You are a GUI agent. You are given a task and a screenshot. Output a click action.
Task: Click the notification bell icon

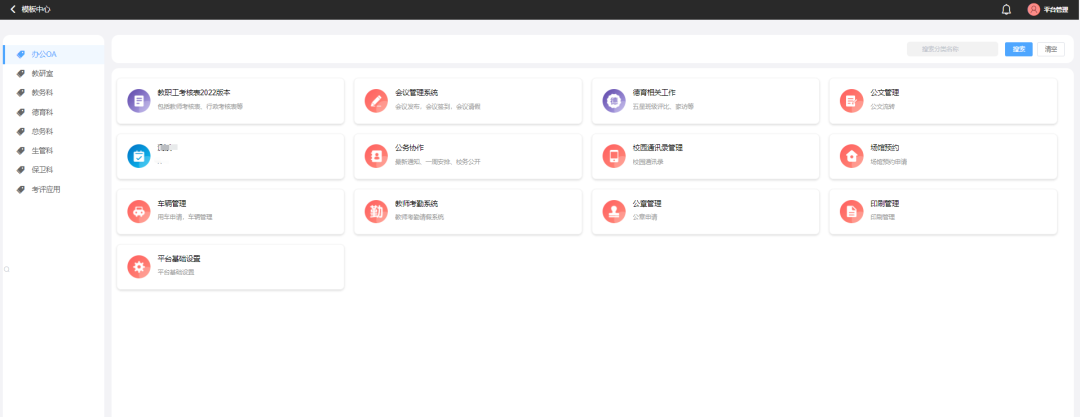1006,9
